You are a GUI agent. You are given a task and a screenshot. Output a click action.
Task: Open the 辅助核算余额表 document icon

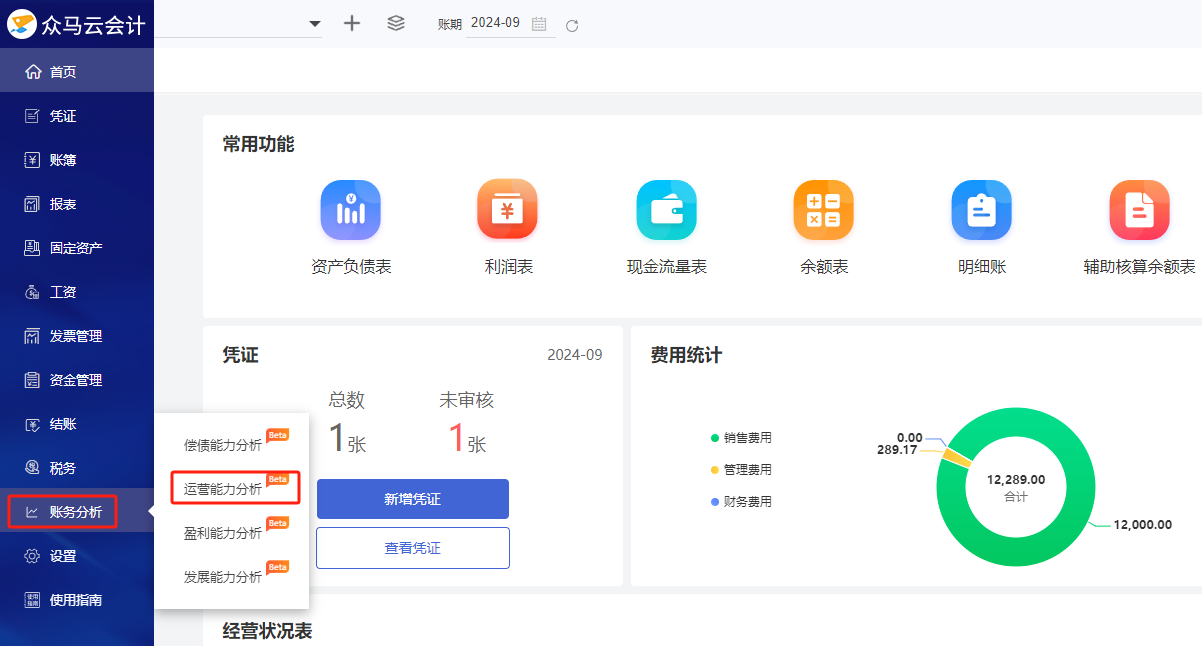click(1139, 210)
